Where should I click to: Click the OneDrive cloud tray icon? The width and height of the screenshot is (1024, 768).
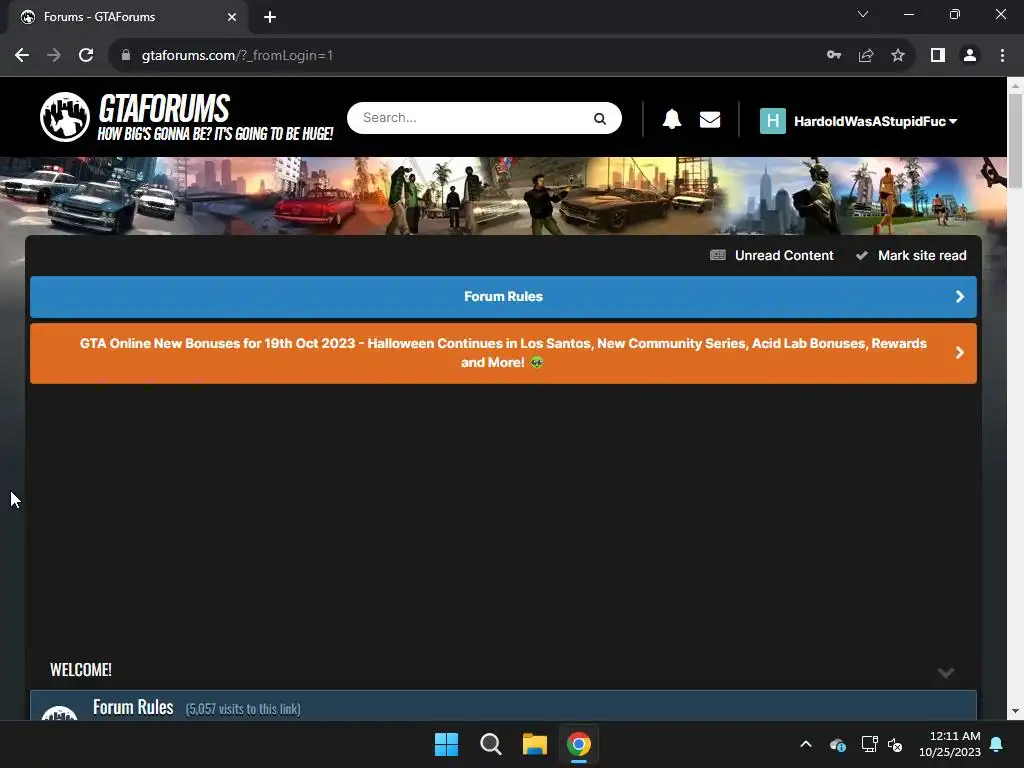point(838,744)
